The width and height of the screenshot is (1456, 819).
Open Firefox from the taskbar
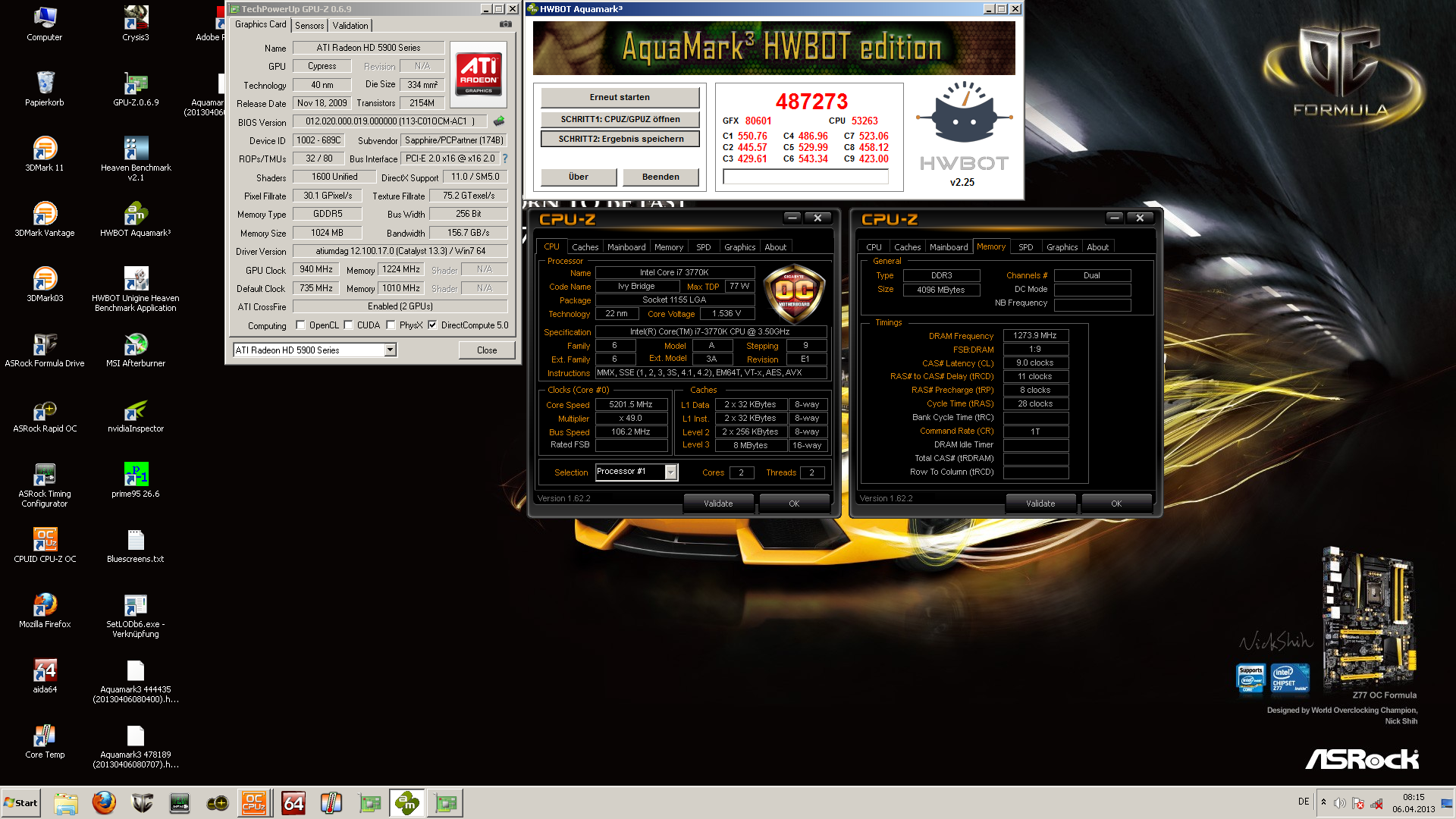point(104,803)
